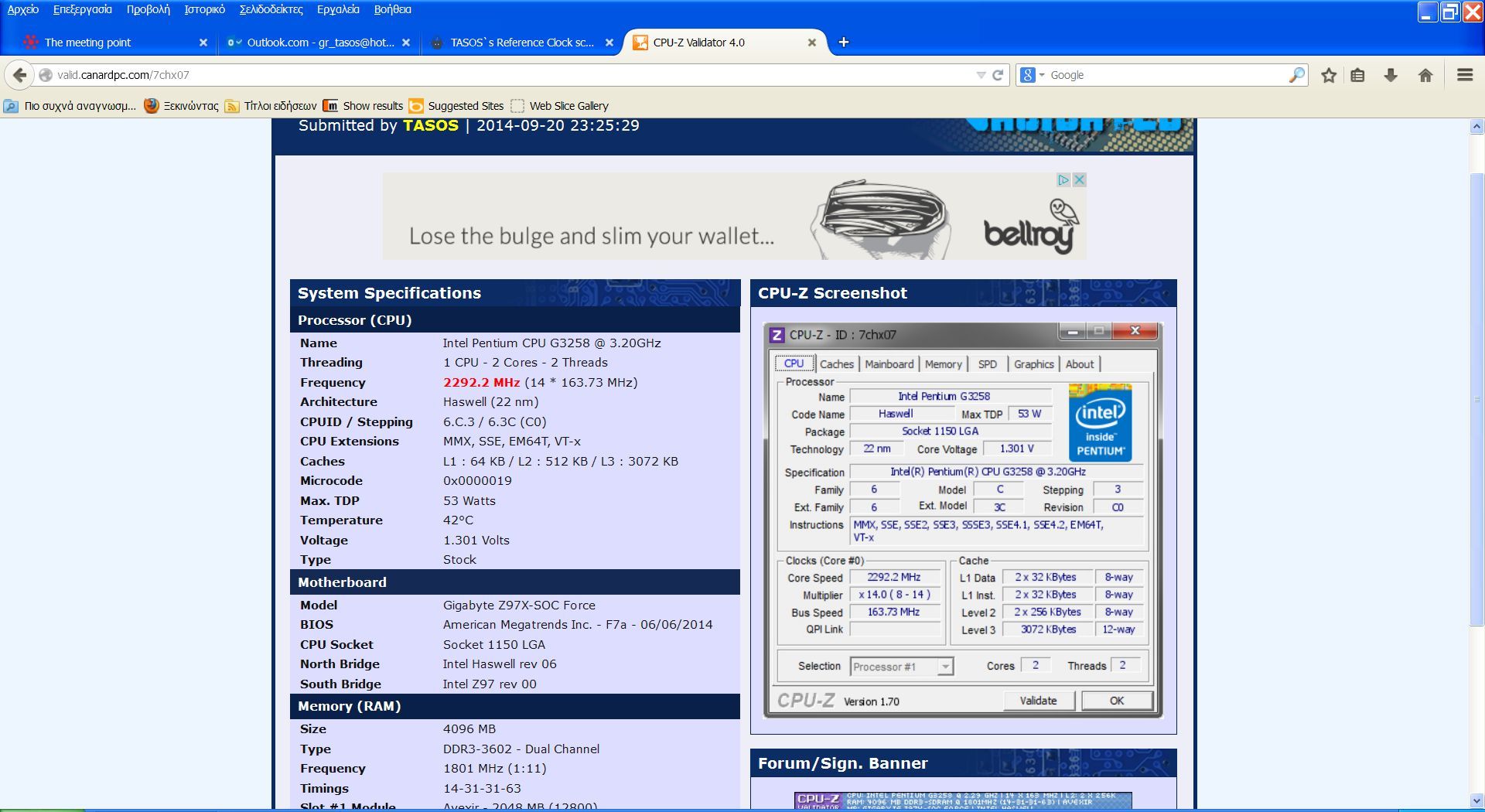Click the Intel Z97 rev 00 south bridge value

tap(490, 684)
